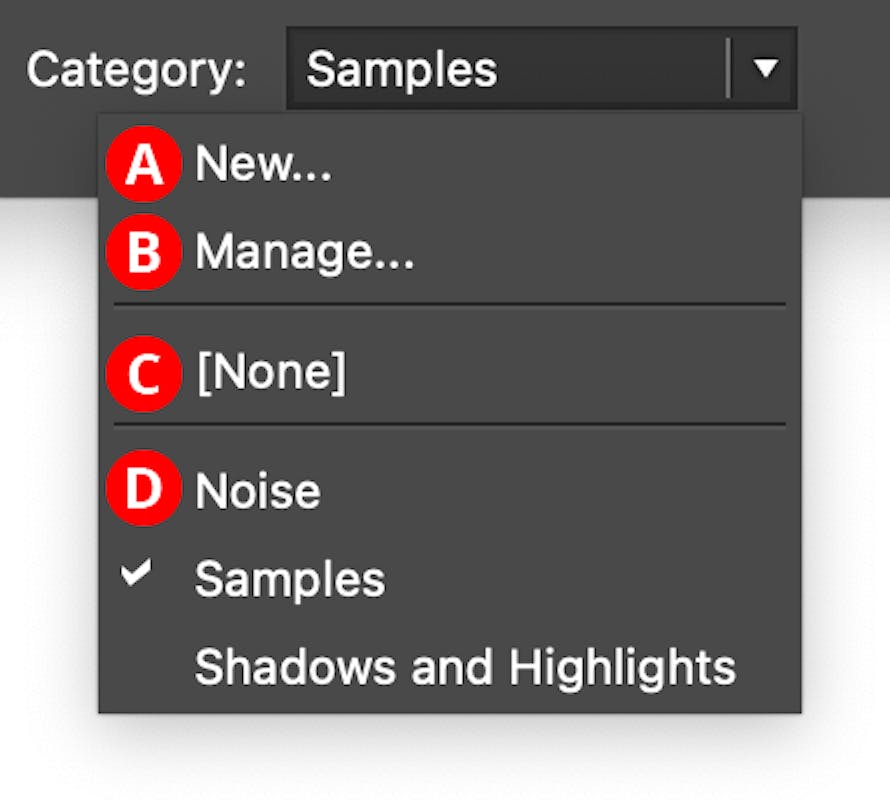
Task: Click the separator divider below Manage...
Action: coord(448,305)
